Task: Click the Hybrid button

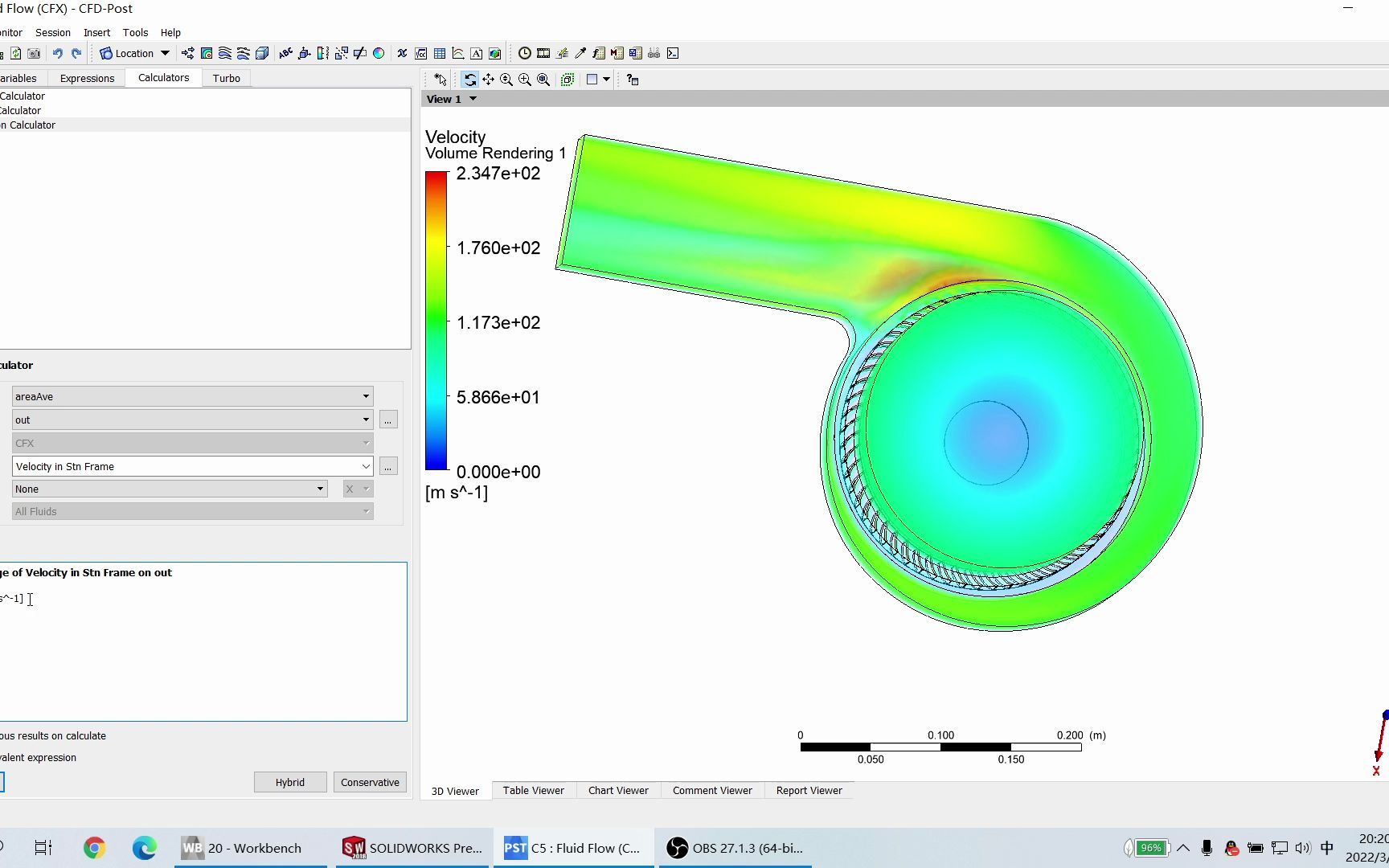Action: 289,782
